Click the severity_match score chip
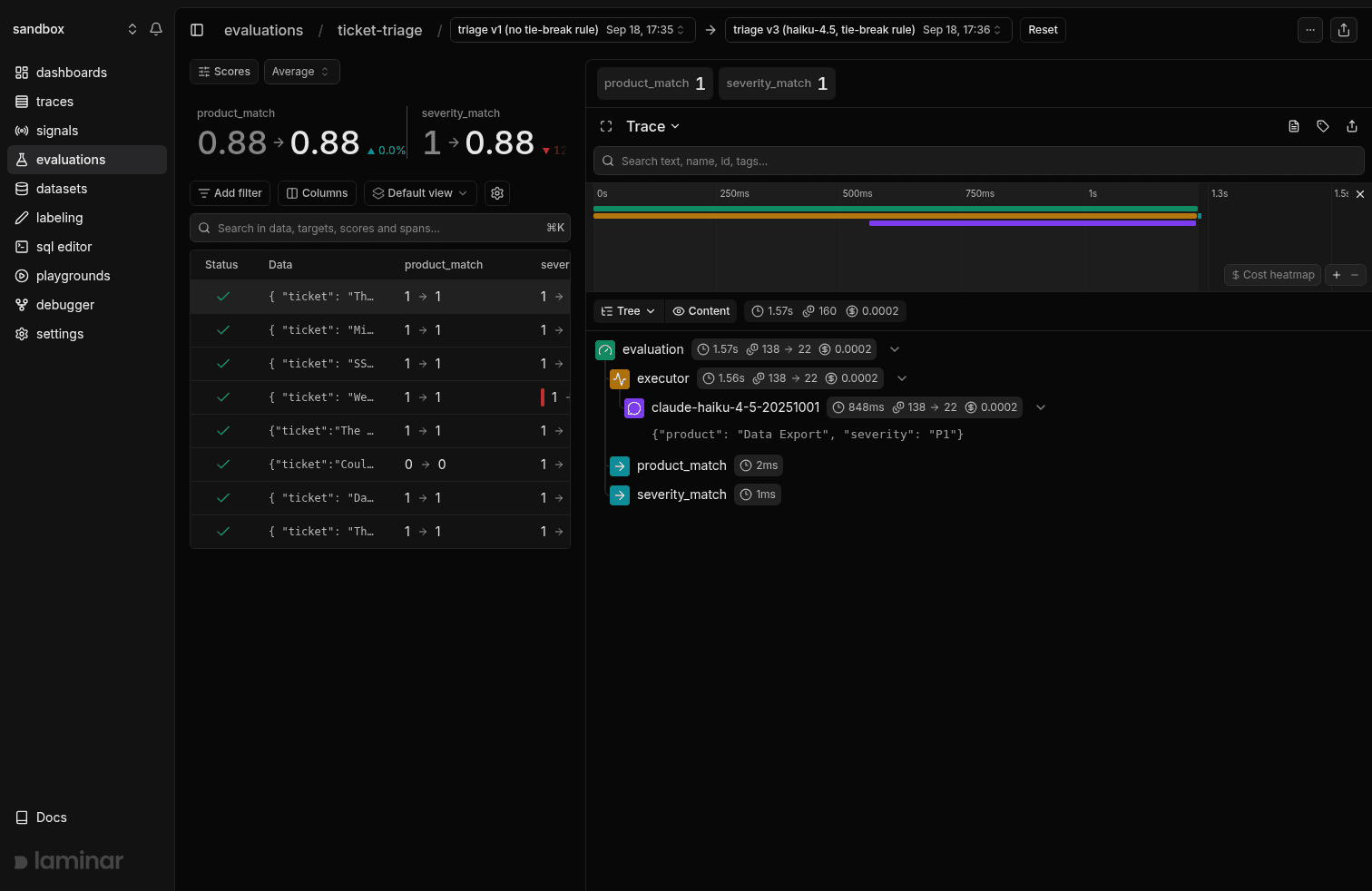Viewport: 1372px width, 891px height. tap(777, 83)
